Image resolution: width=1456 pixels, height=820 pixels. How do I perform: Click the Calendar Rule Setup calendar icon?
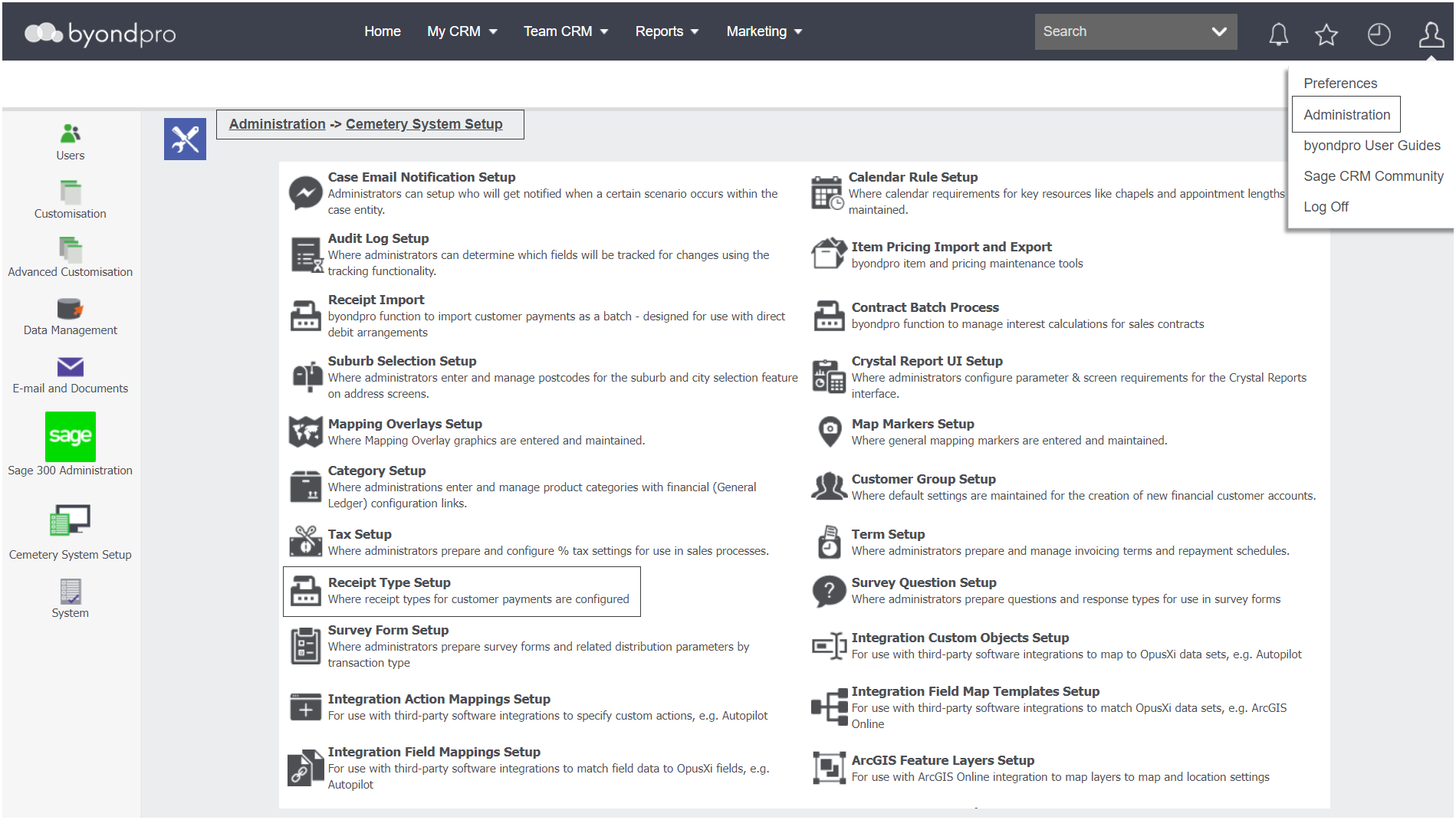(827, 192)
